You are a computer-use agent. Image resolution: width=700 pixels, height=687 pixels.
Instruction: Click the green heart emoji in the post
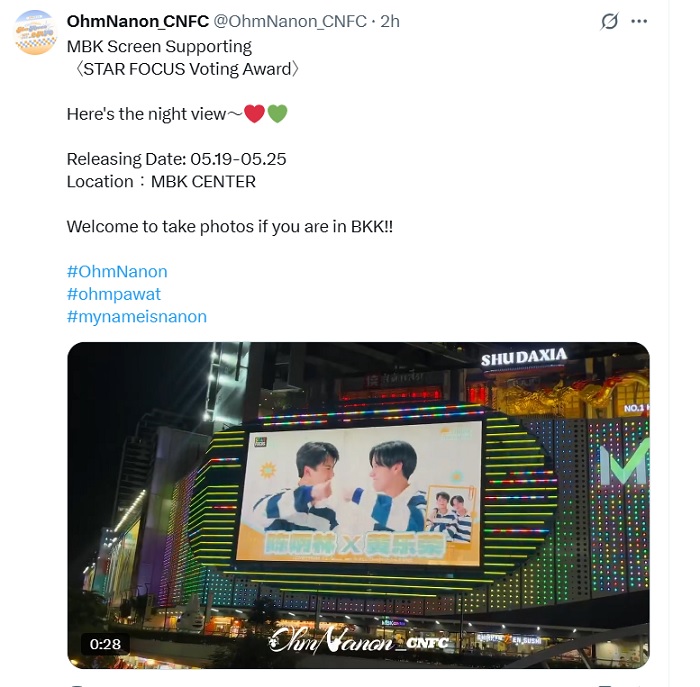tap(277, 114)
